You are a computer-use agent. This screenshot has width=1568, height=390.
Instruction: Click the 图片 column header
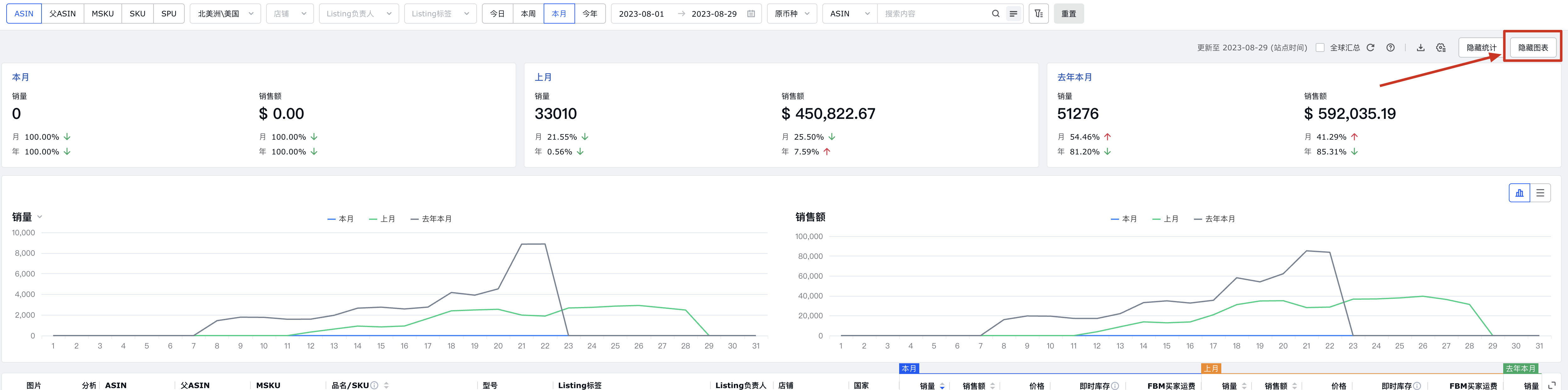pos(34,385)
